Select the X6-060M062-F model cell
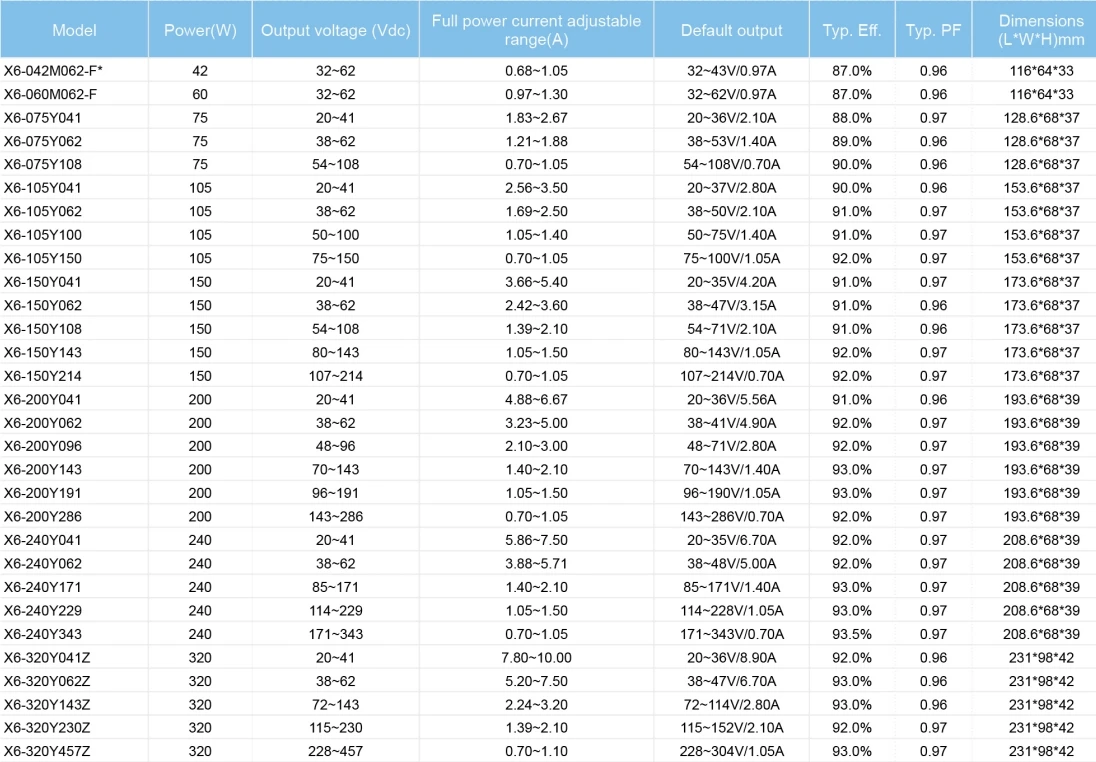The height and width of the screenshot is (762, 1096). (x=50, y=94)
